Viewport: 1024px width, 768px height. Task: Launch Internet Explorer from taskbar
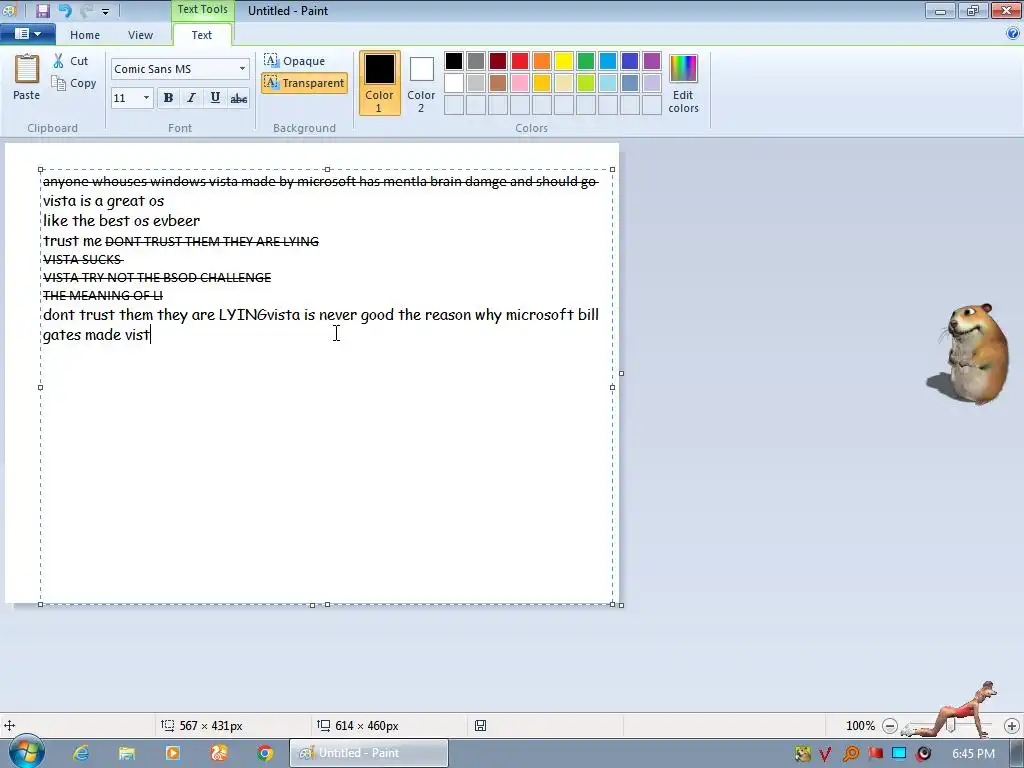tap(81, 753)
